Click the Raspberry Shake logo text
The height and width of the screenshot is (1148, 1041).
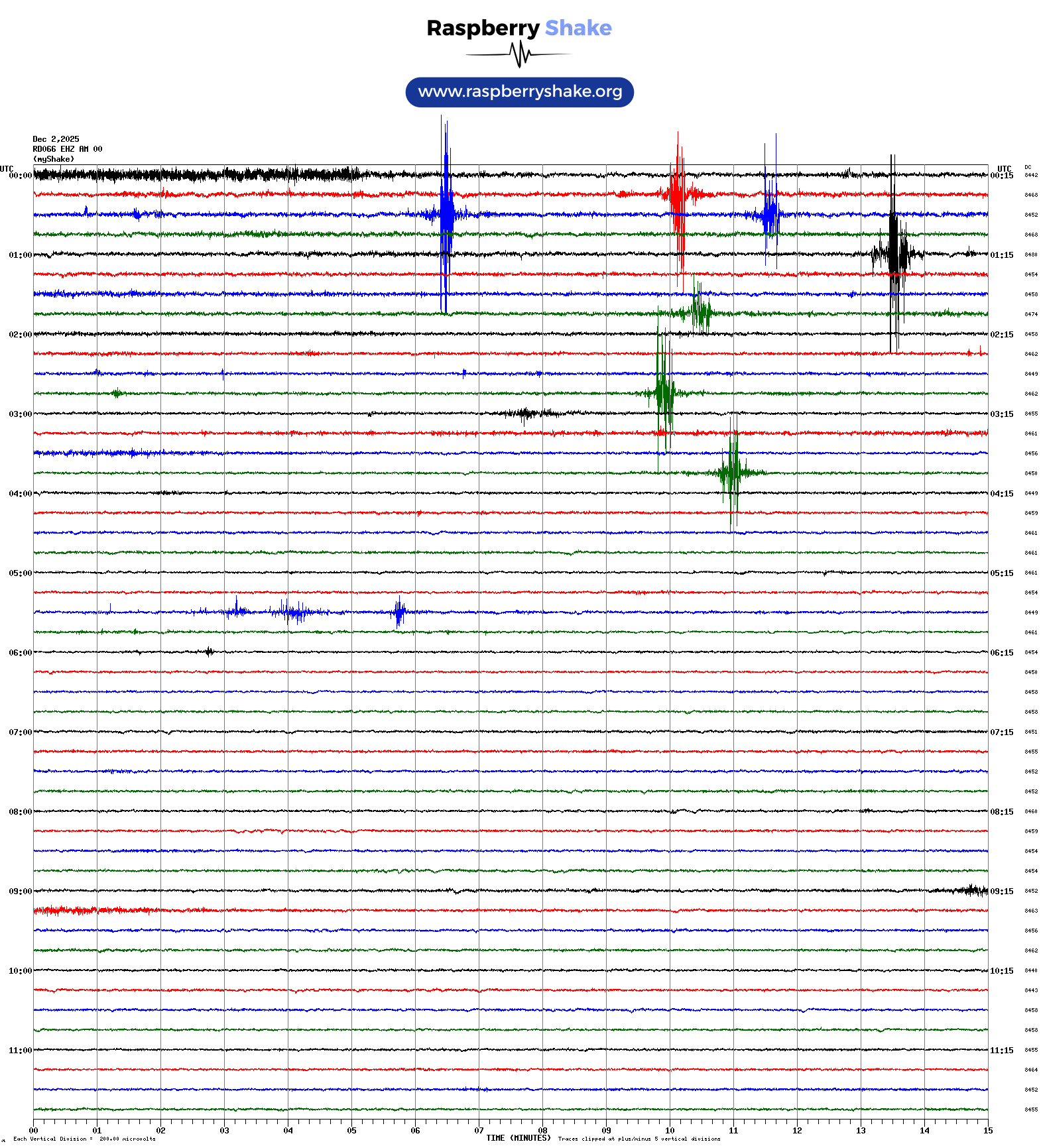coord(519,28)
